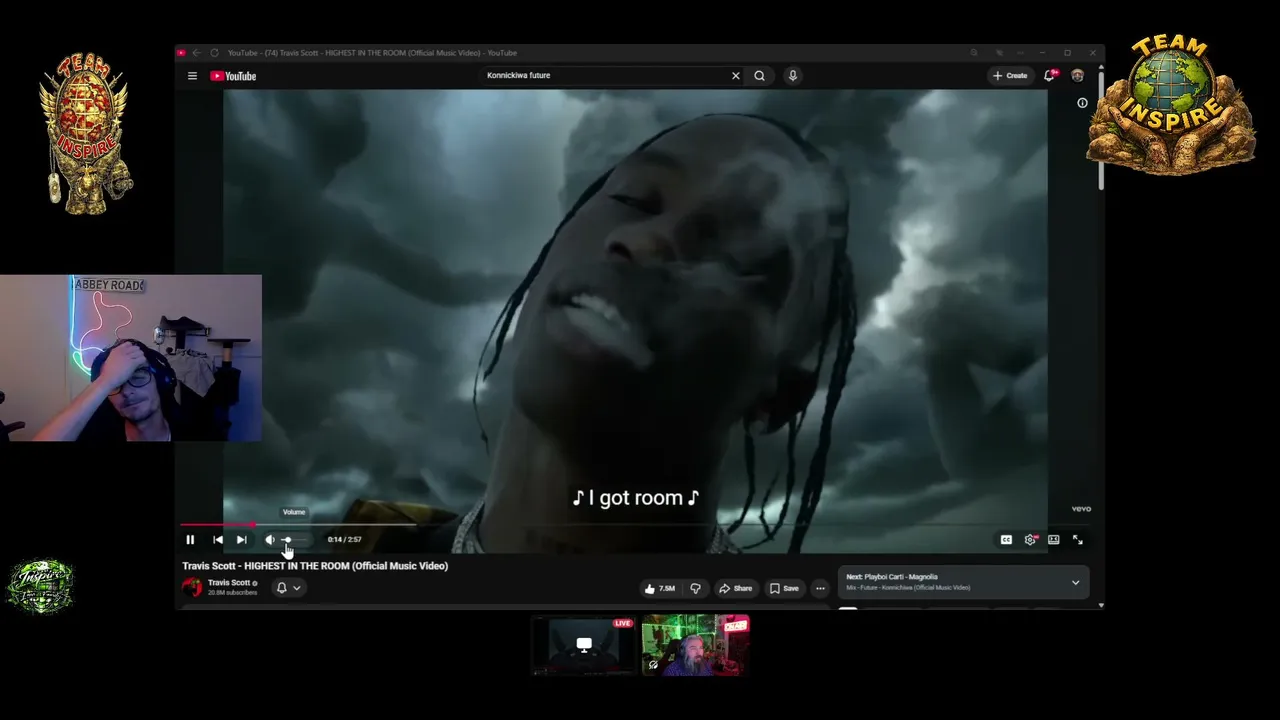1280x720 pixels.
Task: Switch to theater mode
Action: (x=1054, y=540)
